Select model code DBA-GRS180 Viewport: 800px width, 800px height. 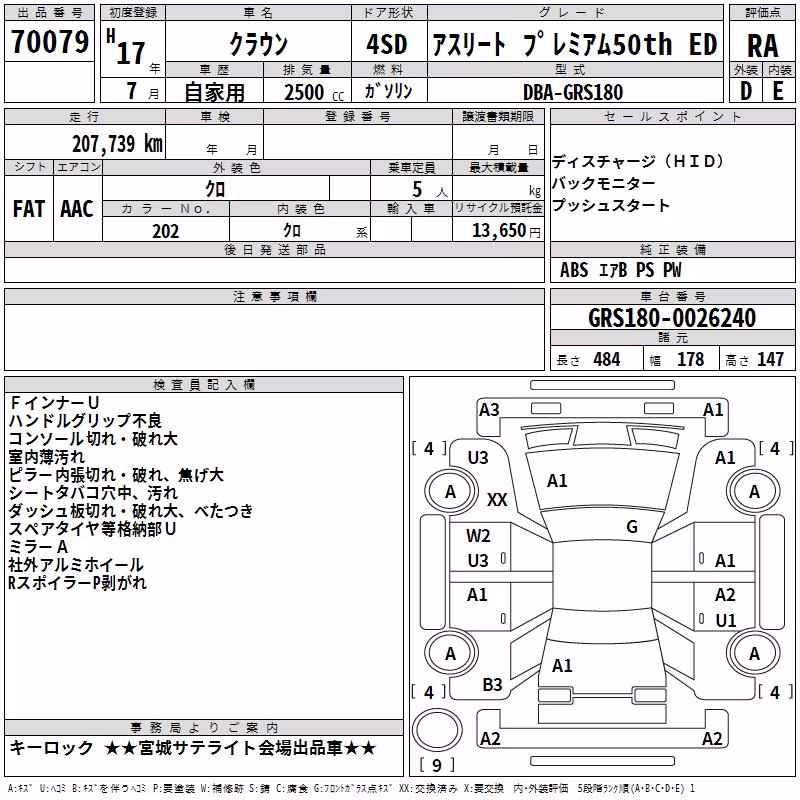click(573, 92)
